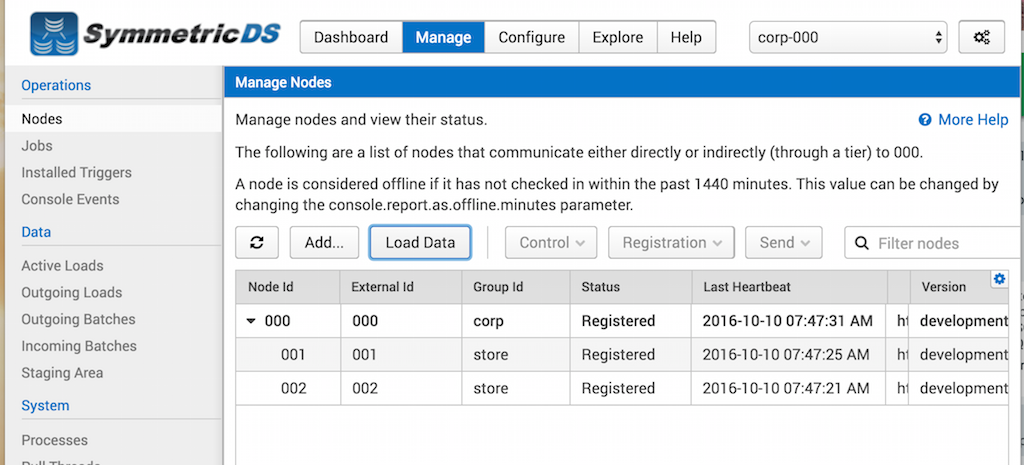The width and height of the screenshot is (1024, 465).
Task: Click the SymmetricDS logo
Action: coord(155,35)
